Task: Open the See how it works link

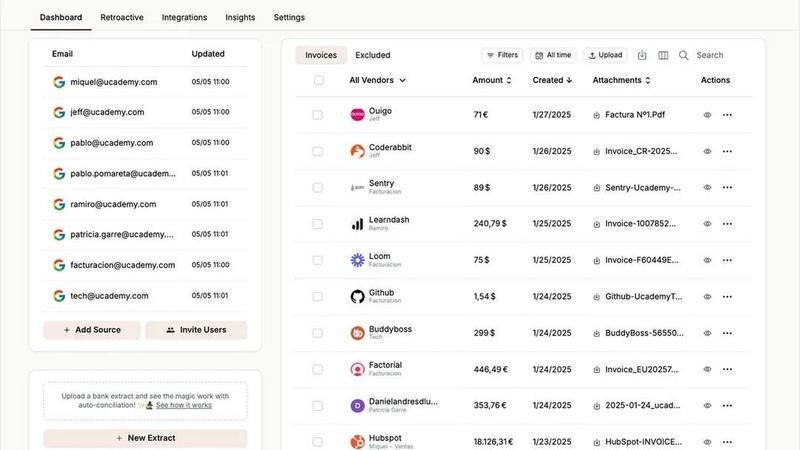Action: 184,405
